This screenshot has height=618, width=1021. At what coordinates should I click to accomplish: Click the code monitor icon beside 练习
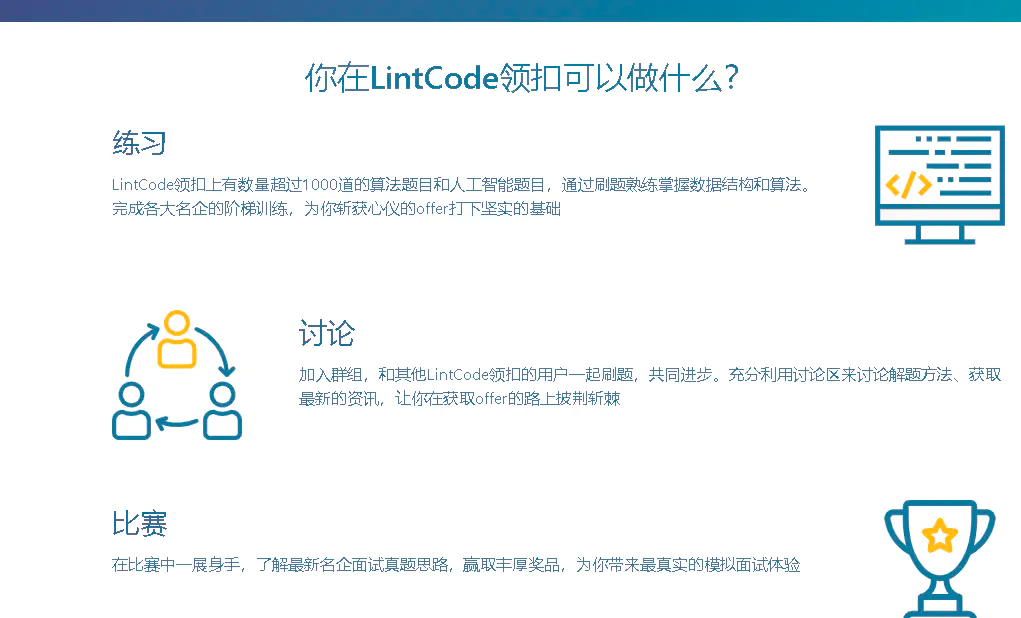[940, 185]
